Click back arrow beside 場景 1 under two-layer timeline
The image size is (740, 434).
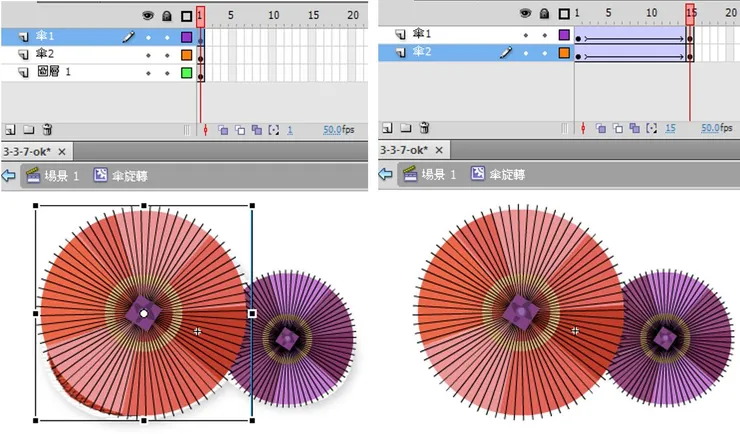point(386,174)
